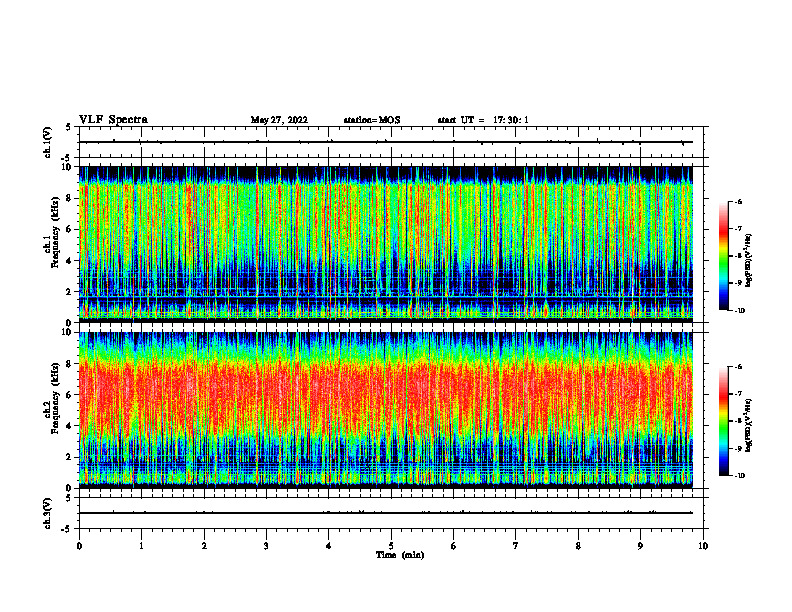
Task: Click time-axis tick label "3"
Action: 266,546
